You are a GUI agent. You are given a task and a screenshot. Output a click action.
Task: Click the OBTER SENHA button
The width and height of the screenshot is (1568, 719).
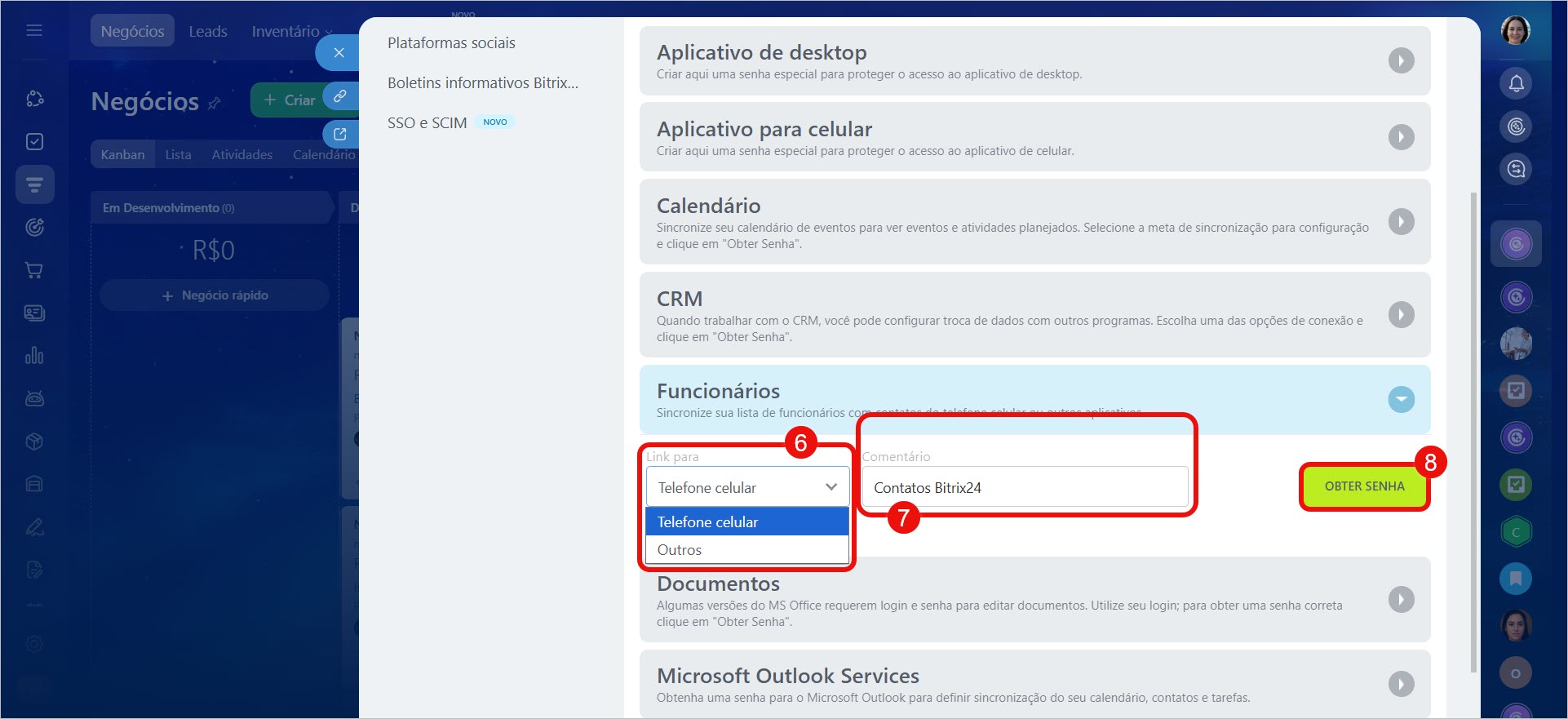tap(1364, 486)
